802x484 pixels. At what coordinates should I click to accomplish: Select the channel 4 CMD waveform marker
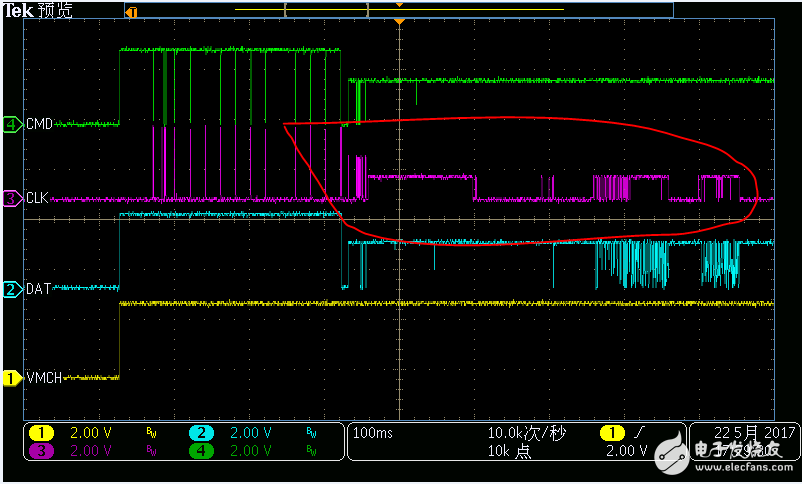(x=13, y=124)
